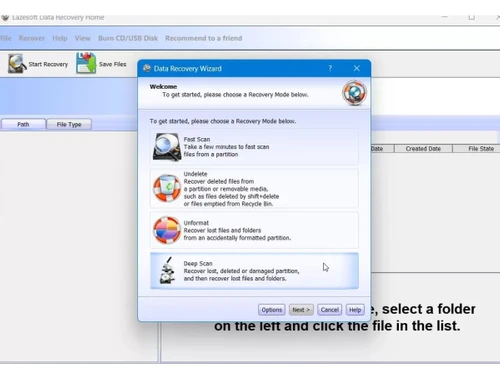Screen dimensions: 500x375
Task: Choose the Fast Scan recovery mode text
Action: (226, 147)
